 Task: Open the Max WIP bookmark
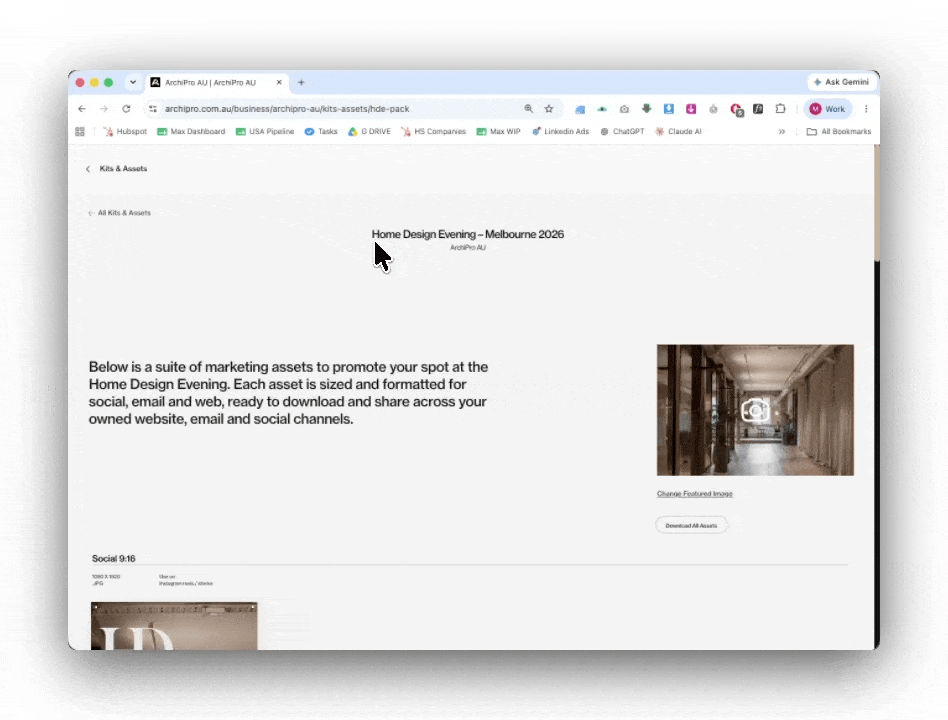498,131
